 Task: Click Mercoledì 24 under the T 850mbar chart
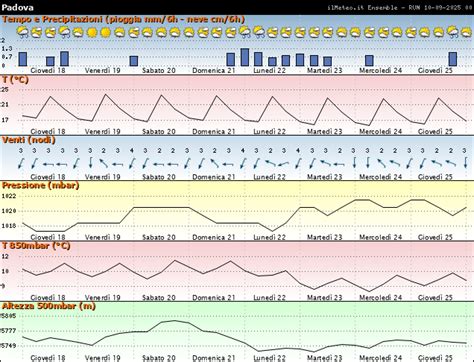(380, 298)
